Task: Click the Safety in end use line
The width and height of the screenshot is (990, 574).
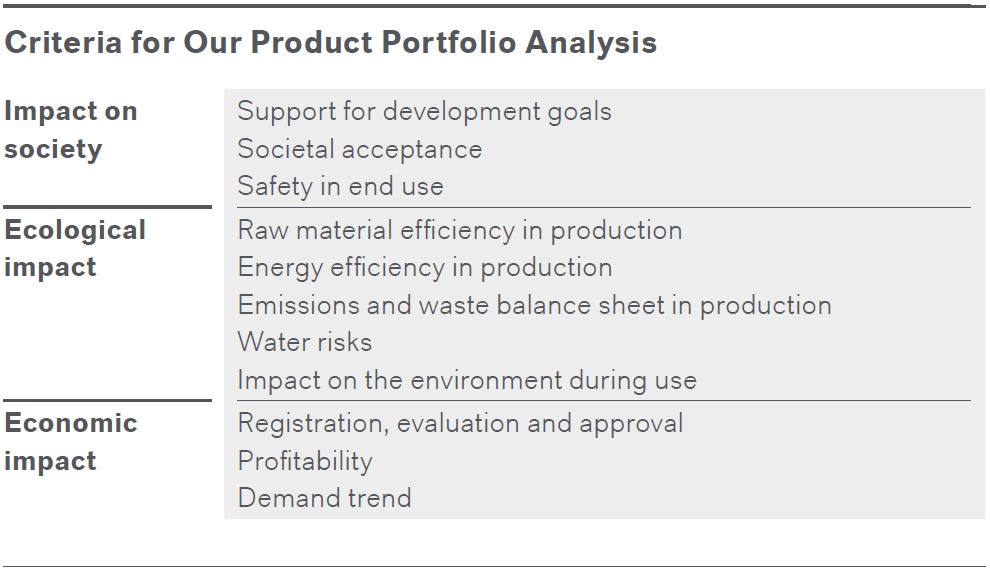Action: [340, 186]
